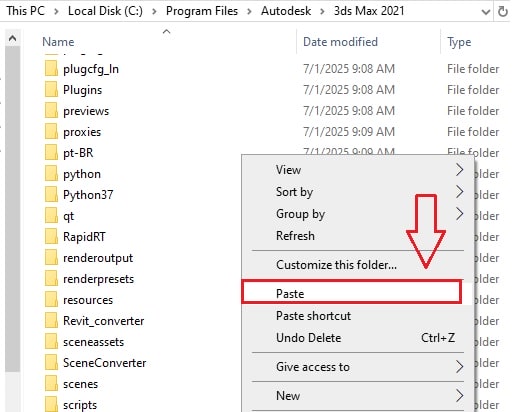Open the address bar history dropdown arrow

click(485, 12)
